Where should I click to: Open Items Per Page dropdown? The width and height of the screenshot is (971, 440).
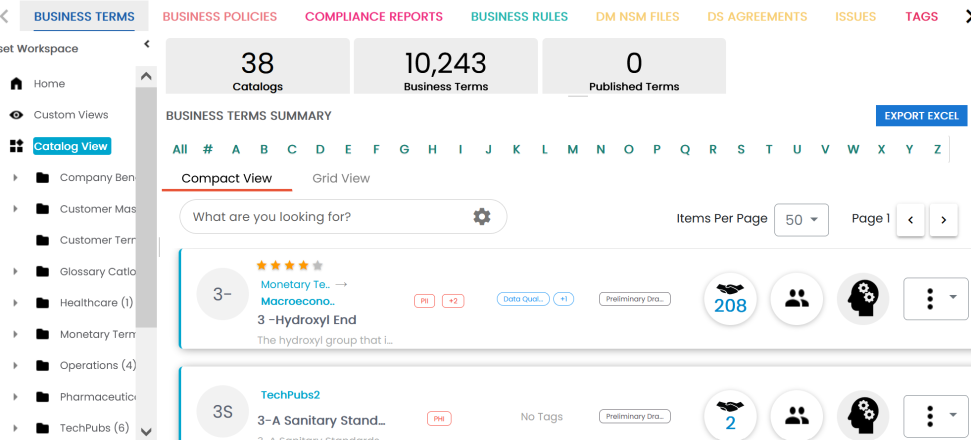801,220
